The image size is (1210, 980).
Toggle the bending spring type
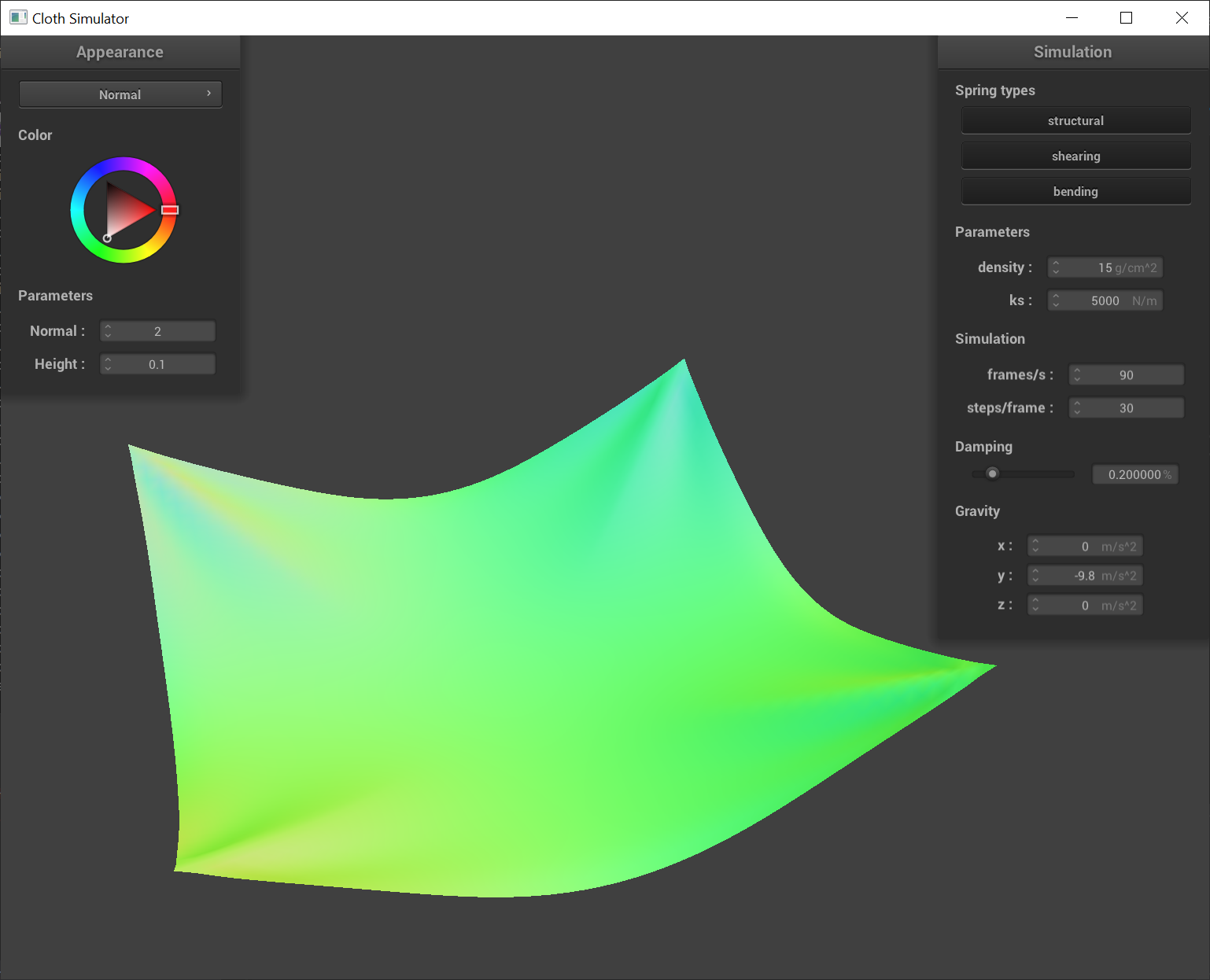pos(1075,191)
